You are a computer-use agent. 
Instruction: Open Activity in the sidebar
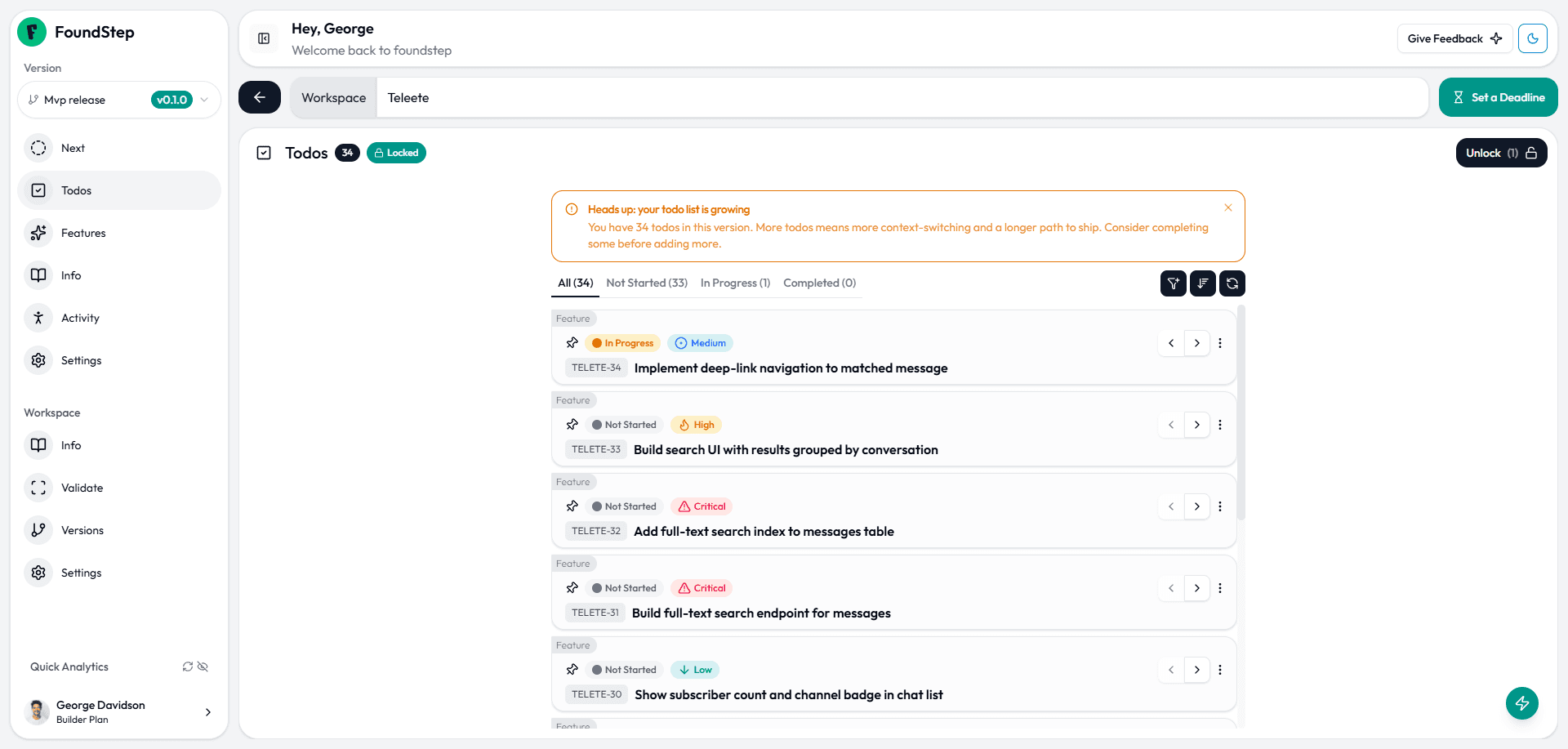[x=119, y=318]
